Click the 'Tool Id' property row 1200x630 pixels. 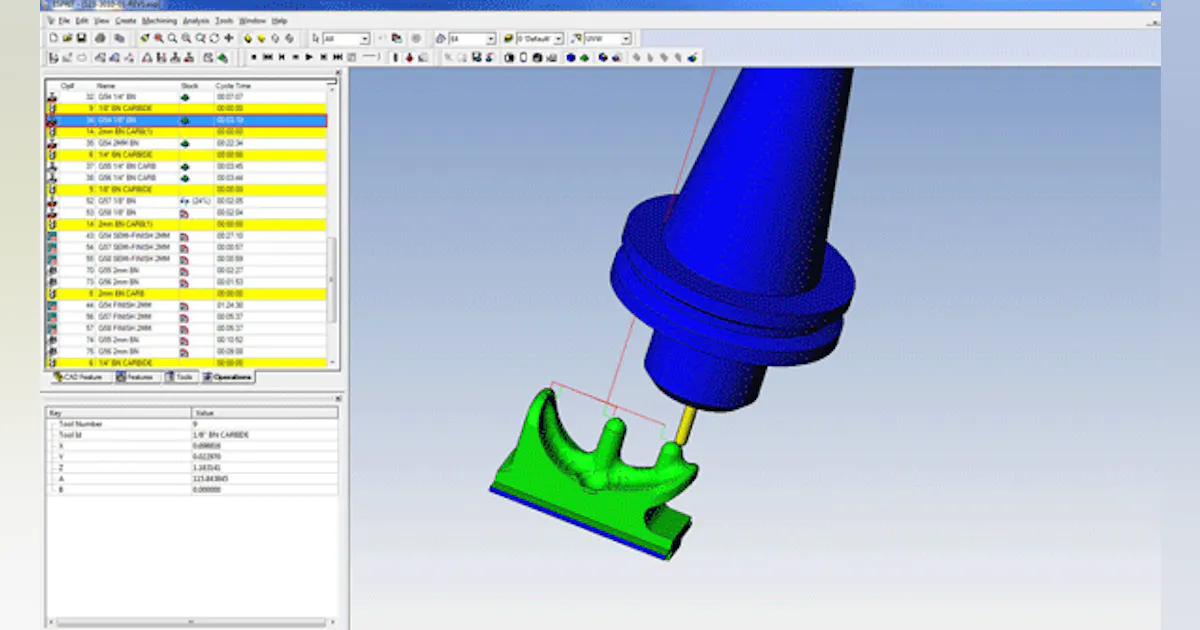click(x=192, y=435)
